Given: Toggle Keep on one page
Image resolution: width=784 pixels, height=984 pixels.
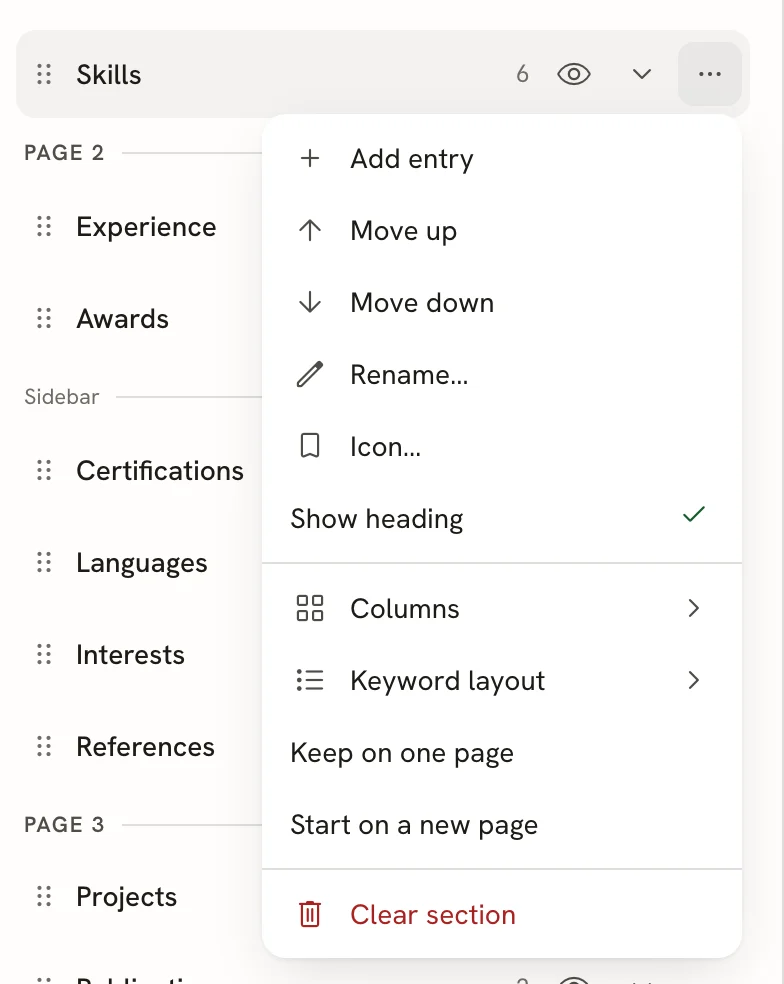Looking at the screenshot, I should pyautogui.click(x=502, y=752).
